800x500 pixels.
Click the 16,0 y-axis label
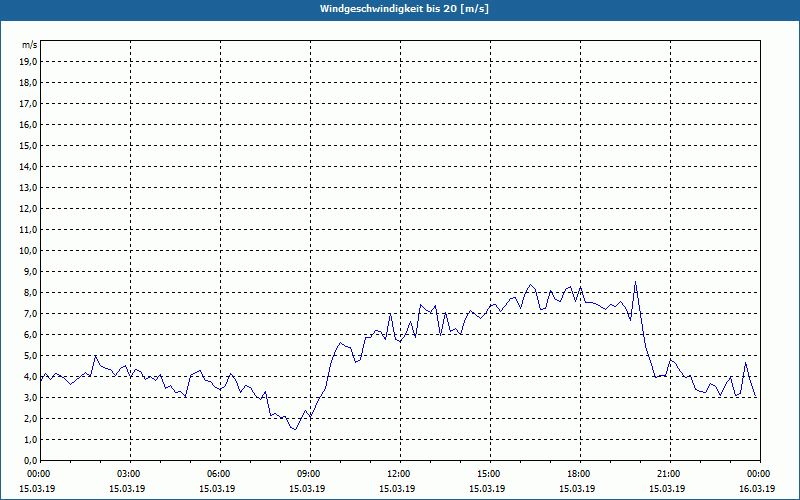tap(28, 124)
